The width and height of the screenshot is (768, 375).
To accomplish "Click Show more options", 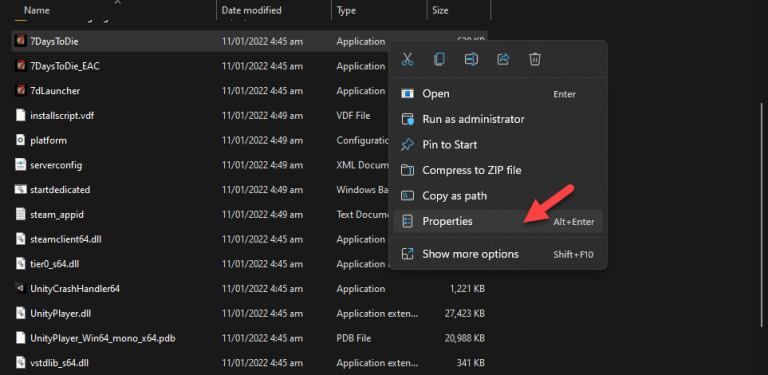I will 498,254.
